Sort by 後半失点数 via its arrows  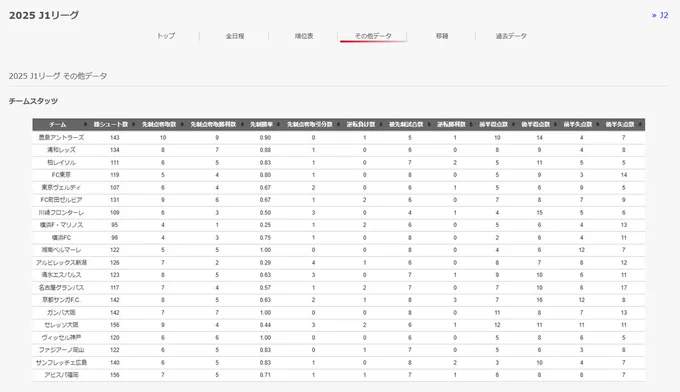point(640,124)
